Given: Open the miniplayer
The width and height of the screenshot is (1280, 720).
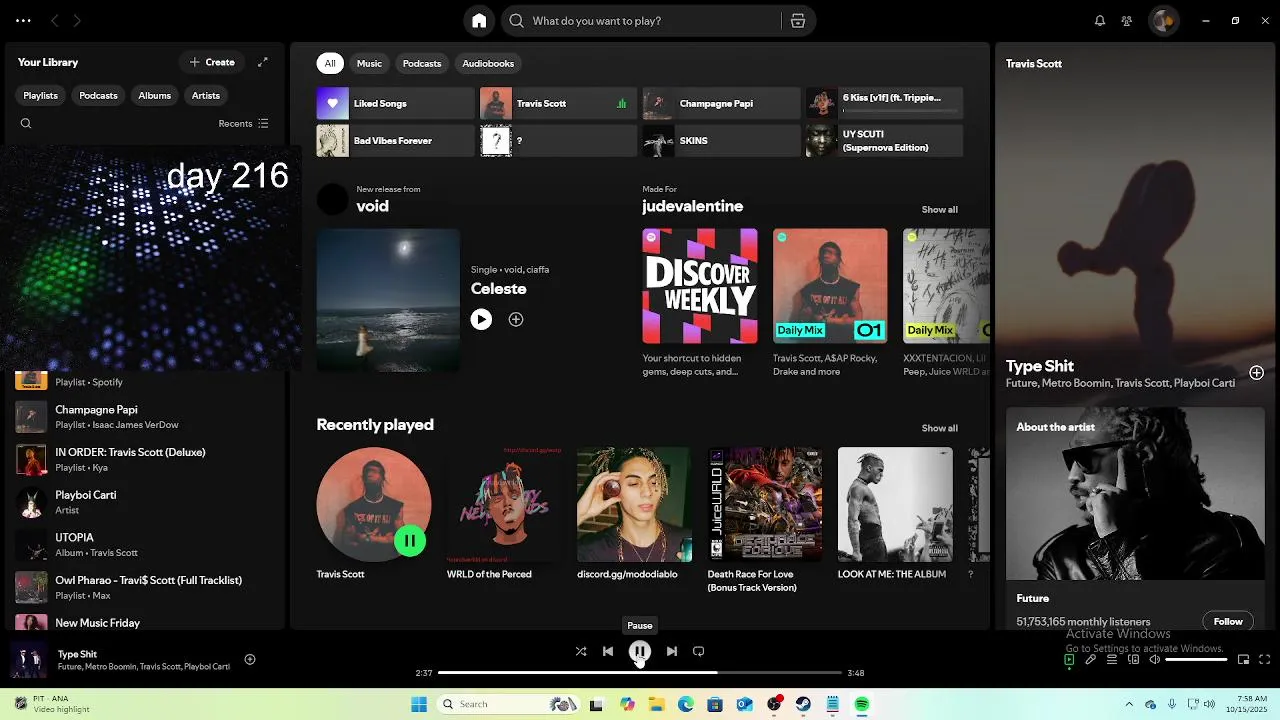Looking at the screenshot, I should (1244, 660).
